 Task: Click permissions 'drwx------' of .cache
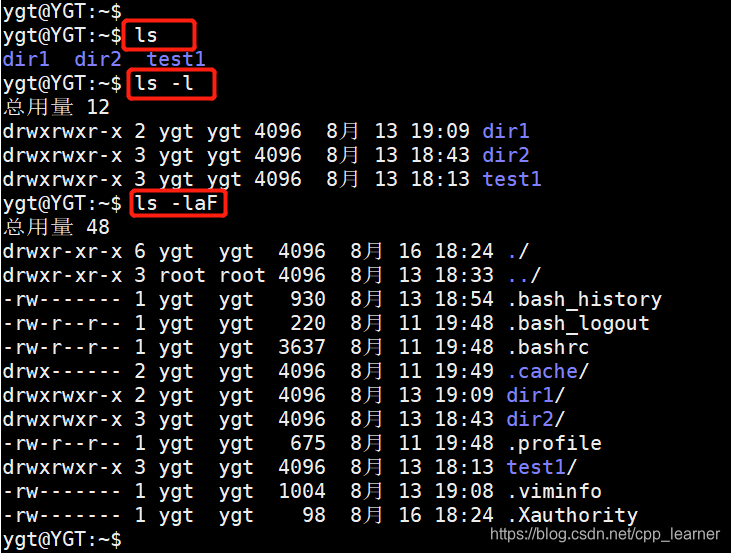[x=62, y=372]
